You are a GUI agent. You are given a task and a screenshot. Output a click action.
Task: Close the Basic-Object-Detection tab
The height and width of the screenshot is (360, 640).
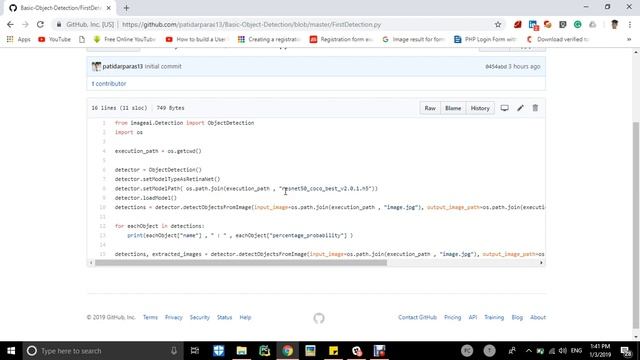109,8
